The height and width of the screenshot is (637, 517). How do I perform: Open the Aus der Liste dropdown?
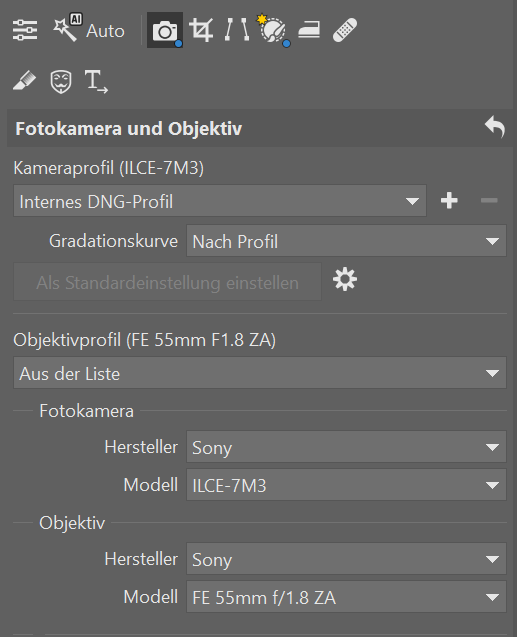[x=260, y=373]
